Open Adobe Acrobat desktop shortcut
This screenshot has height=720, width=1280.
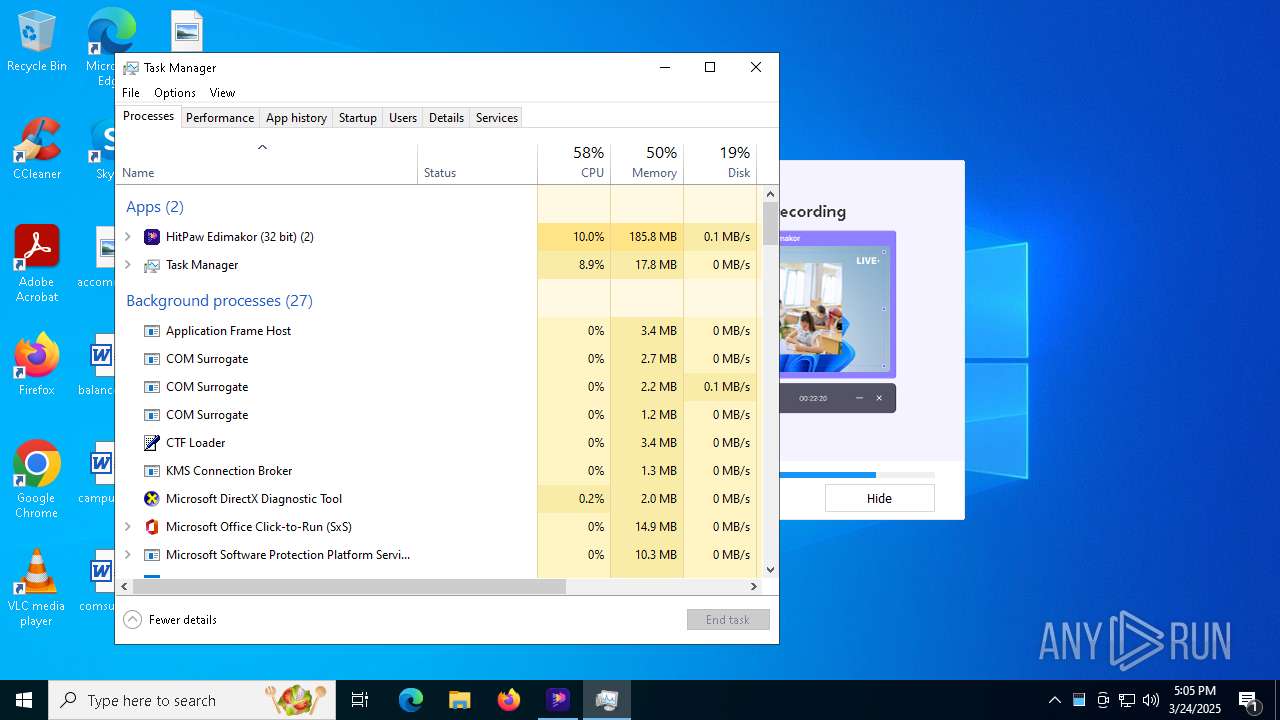37,264
